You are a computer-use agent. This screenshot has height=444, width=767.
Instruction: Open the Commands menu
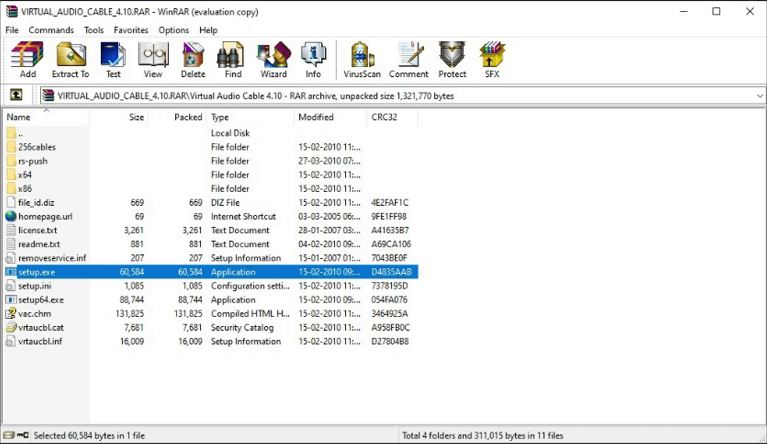point(51,30)
